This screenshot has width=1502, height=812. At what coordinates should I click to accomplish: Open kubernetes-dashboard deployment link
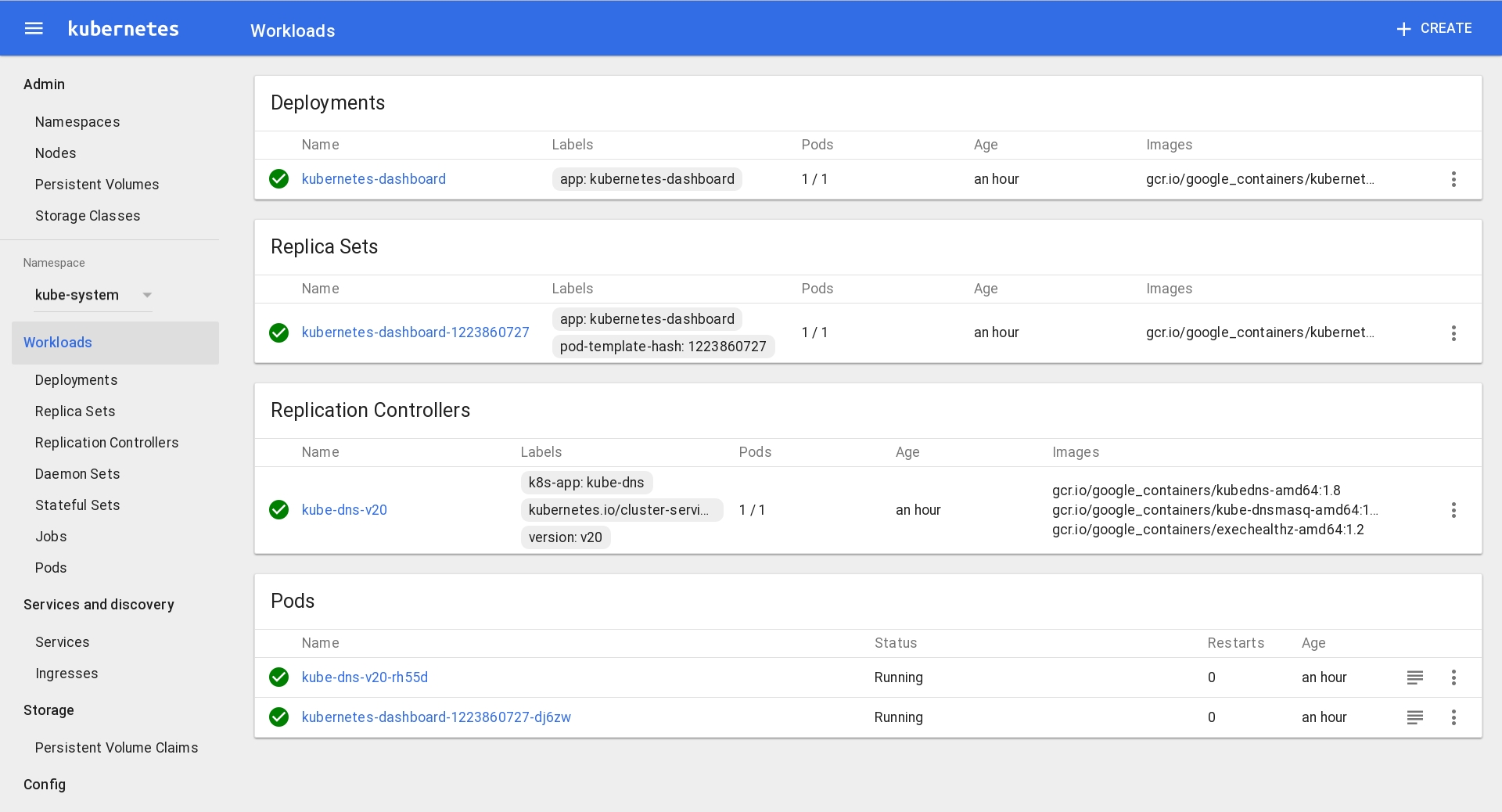click(x=374, y=179)
